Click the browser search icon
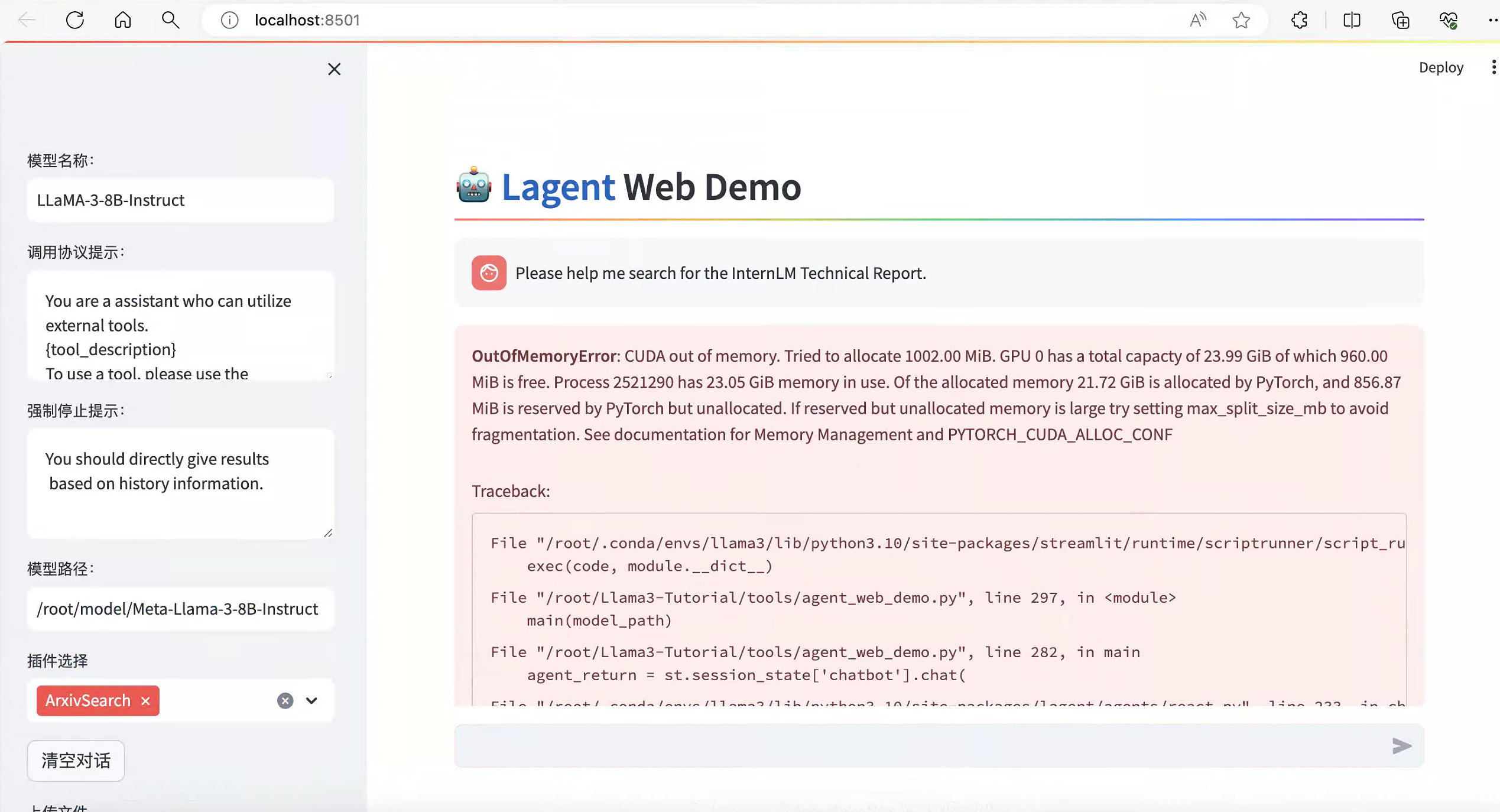1500x812 pixels. pyautogui.click(x=170, y=20)
